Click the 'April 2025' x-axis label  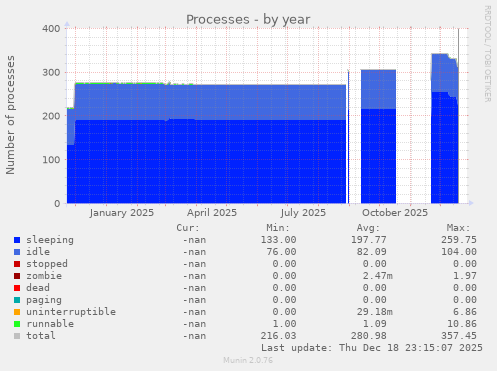(212, 213)
